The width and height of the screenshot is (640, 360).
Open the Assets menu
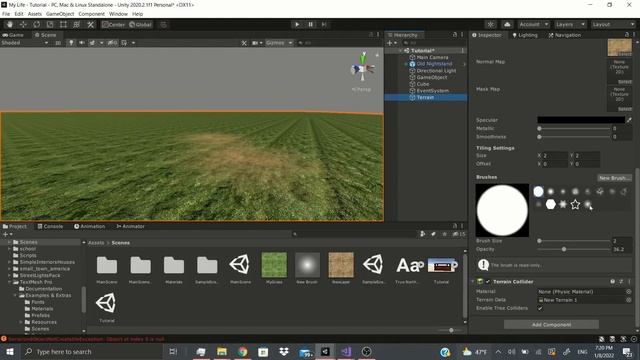pyautogui.click(x=35, y=14)
